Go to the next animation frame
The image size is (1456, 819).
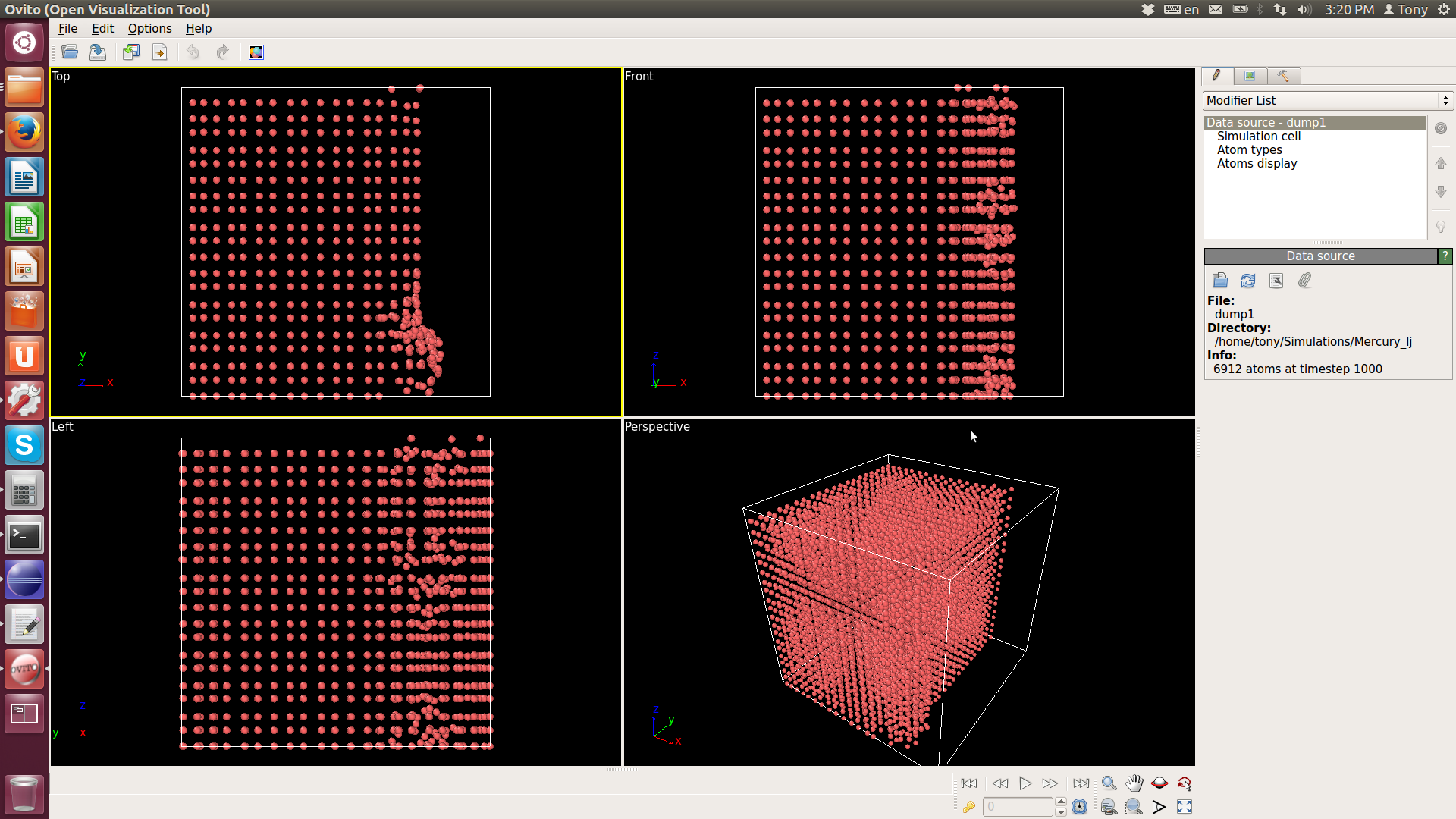[x=1050, y=783]
